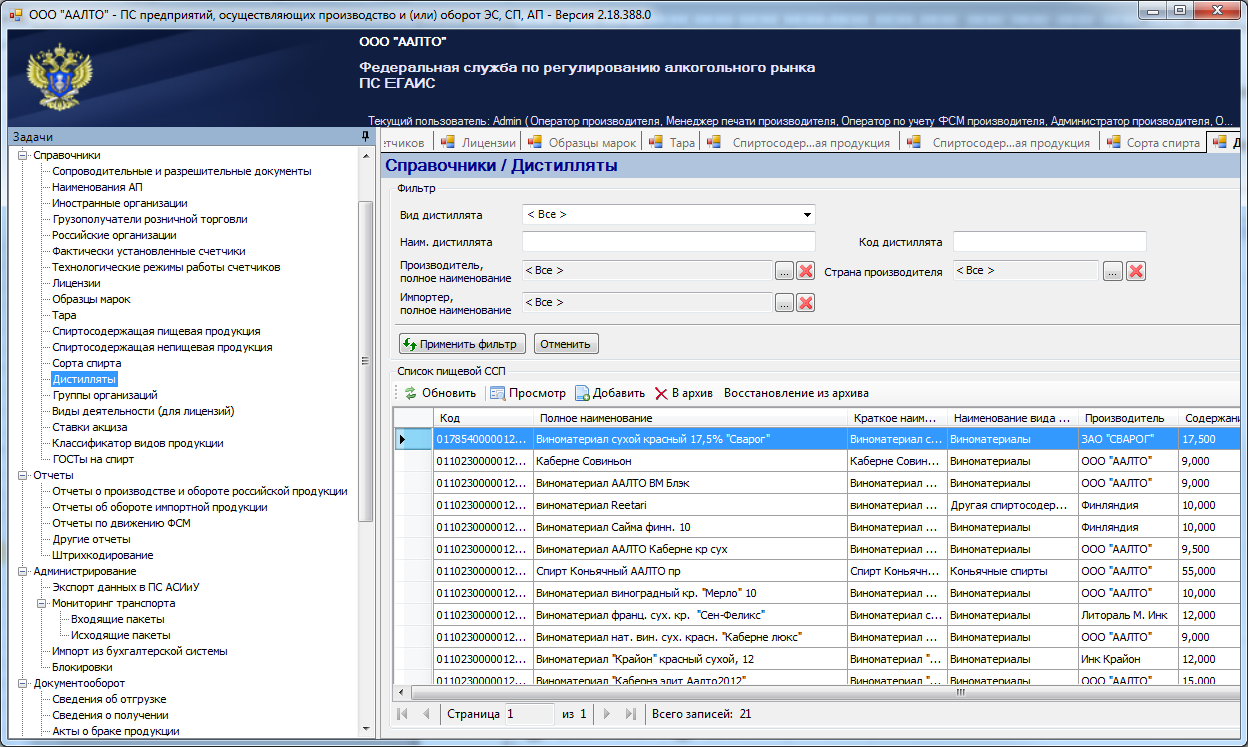Collapse the Администрирование tree node

click(x=23, y=571)
